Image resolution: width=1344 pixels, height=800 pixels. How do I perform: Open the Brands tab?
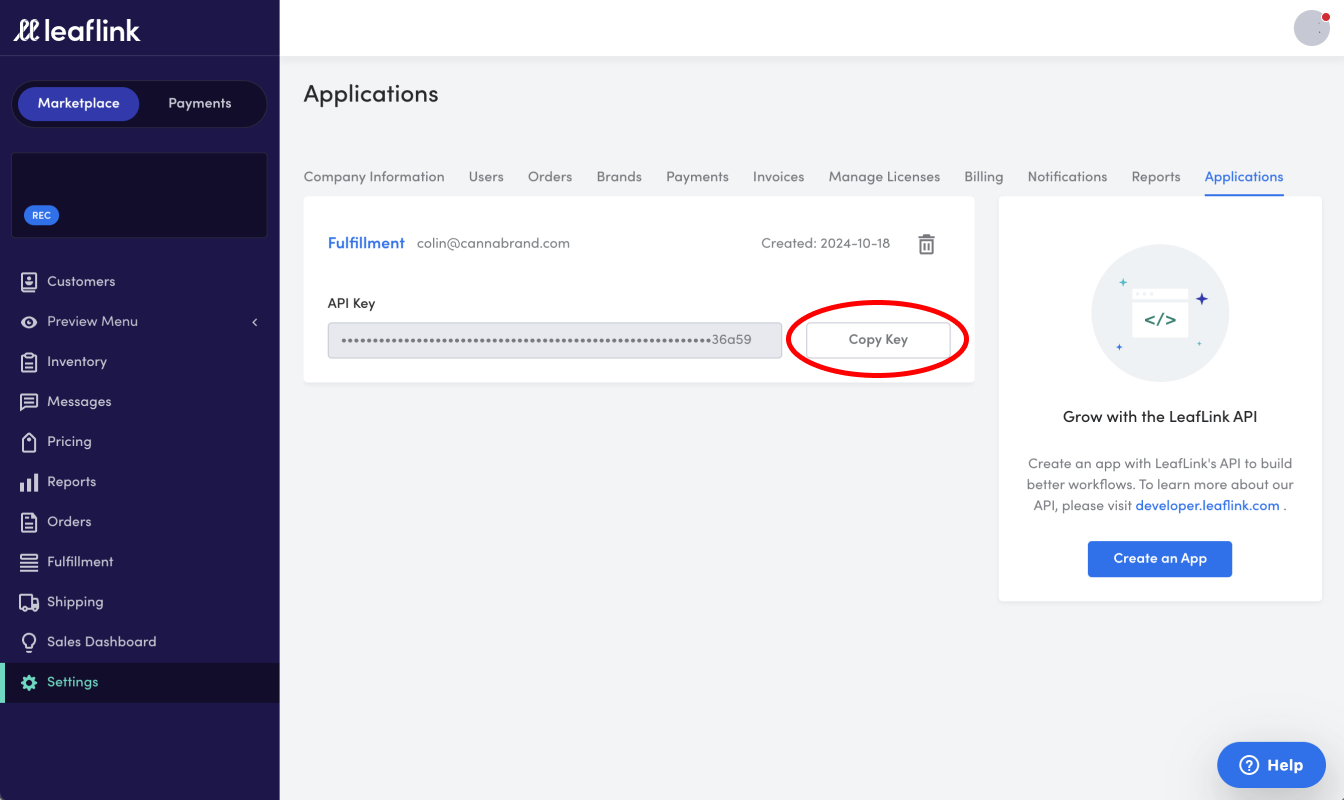(619, 177)
